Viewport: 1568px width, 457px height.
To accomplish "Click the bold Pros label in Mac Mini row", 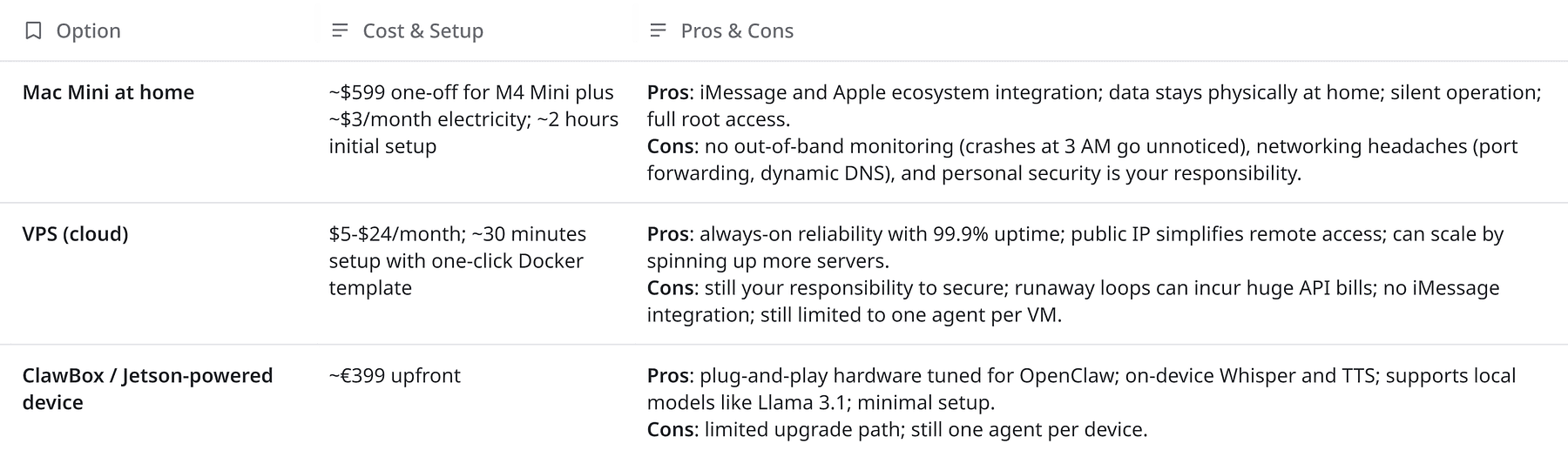I will click(668, 92).
